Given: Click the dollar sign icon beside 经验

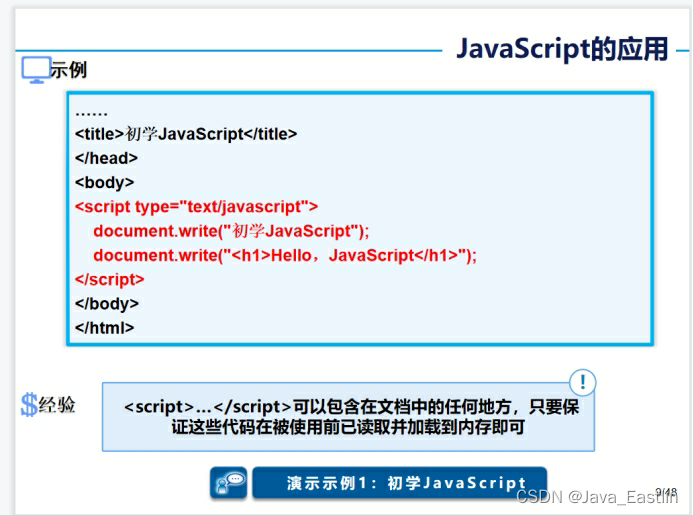Looking at the screenshot, I should (29, 404).
